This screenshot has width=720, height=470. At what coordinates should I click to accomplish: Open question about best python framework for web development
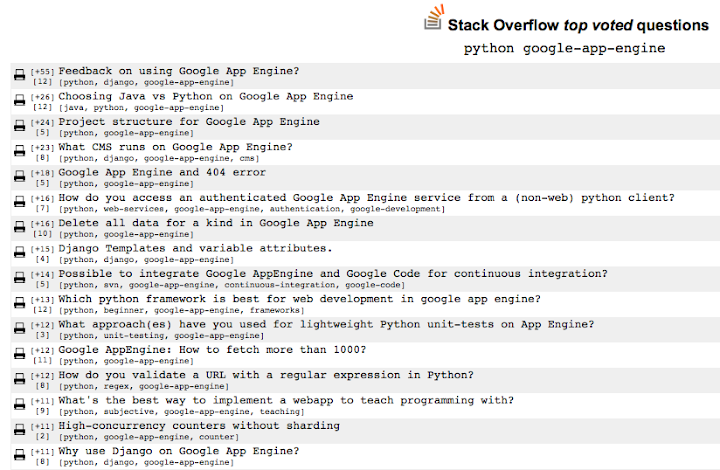[x=299, y=299]
